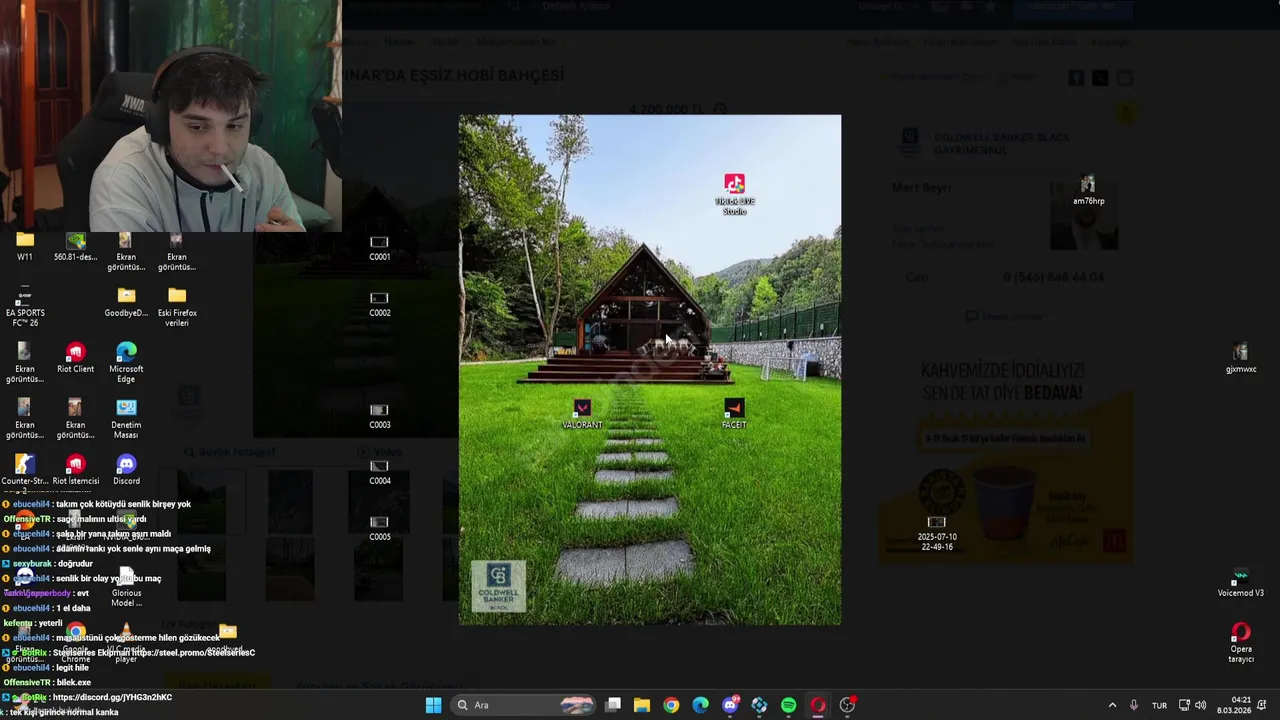Select the C0002 video file
This screenshot has width=1280, height=720.
[x=379, y=304]
